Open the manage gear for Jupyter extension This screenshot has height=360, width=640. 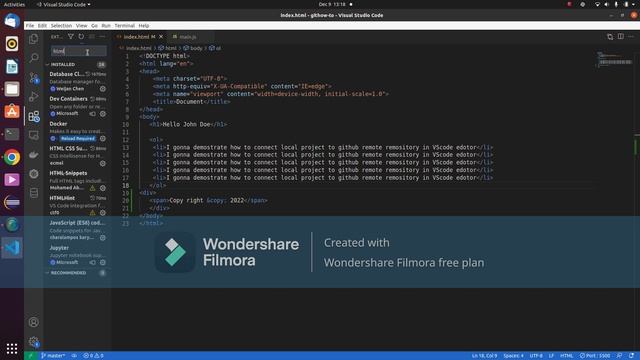[x=103, y=262]
